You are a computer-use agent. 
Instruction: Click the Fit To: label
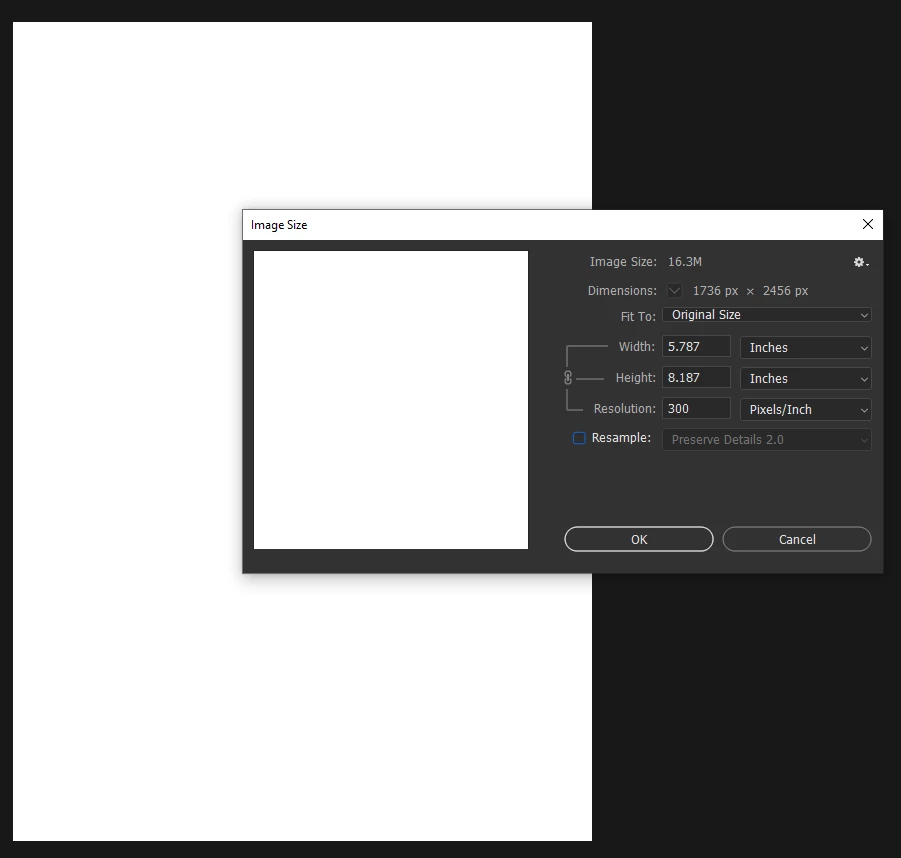click(638, 317)
